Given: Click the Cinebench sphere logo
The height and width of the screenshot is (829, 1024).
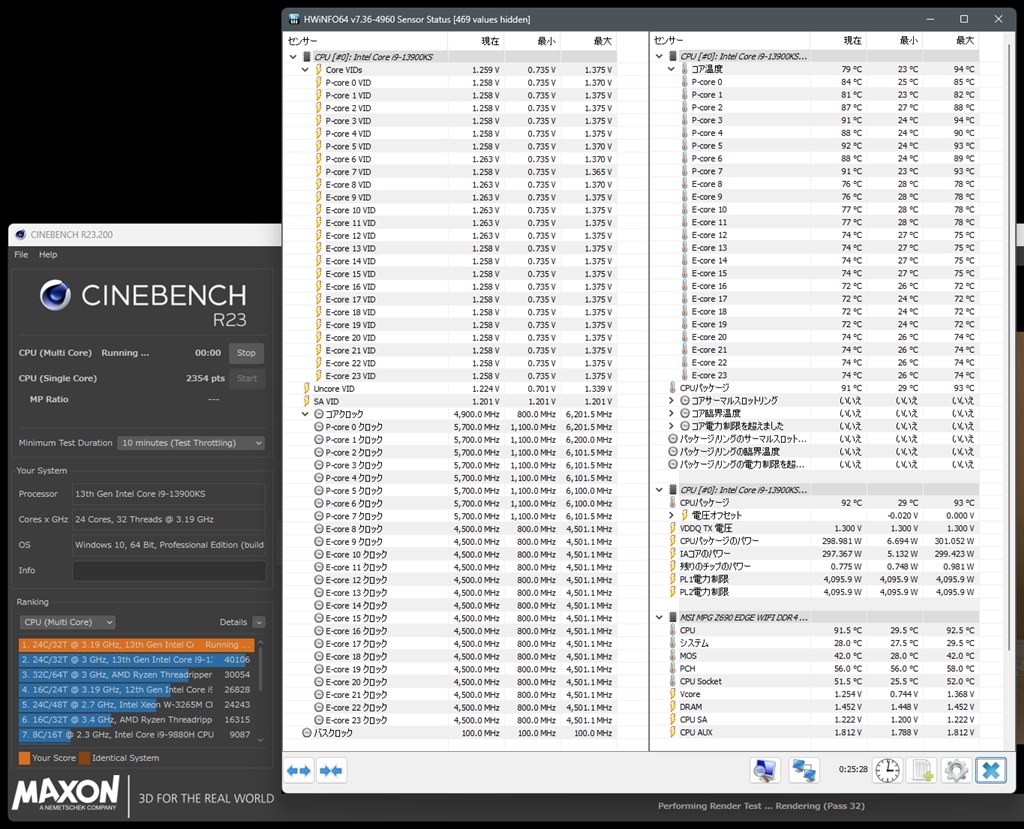Looking at the screenshot, I should click(56, 295).
